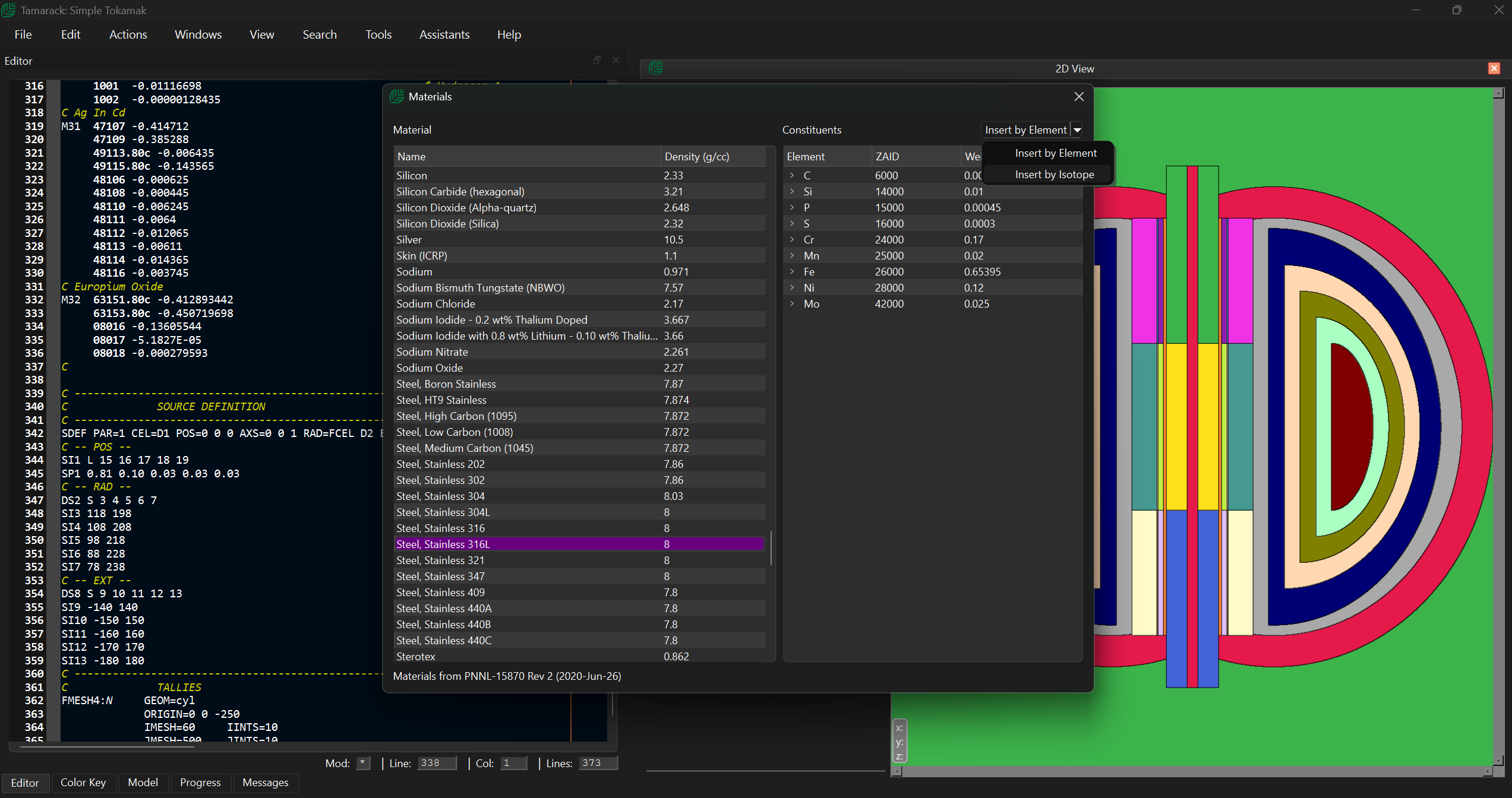This screenshot has height=798, width=1512.
Task: Click the Line number field
Action: (437, 763)
